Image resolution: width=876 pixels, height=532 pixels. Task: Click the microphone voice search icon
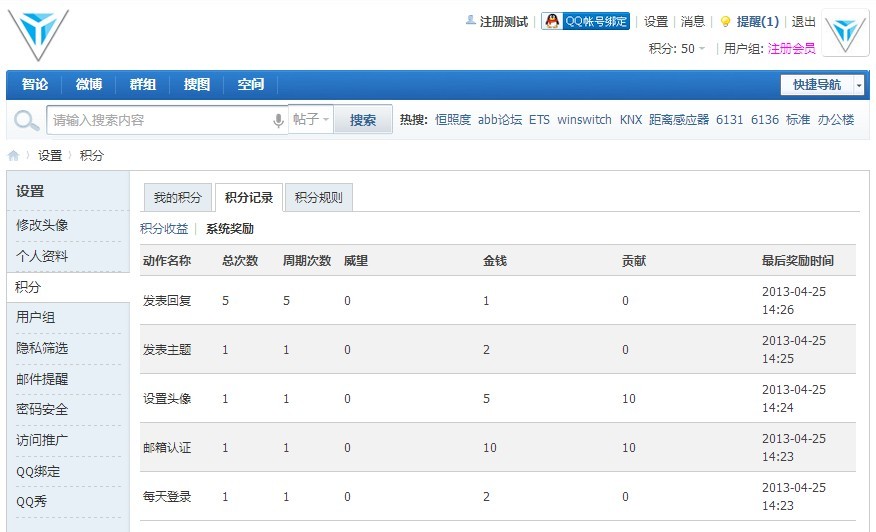point(278,120)
